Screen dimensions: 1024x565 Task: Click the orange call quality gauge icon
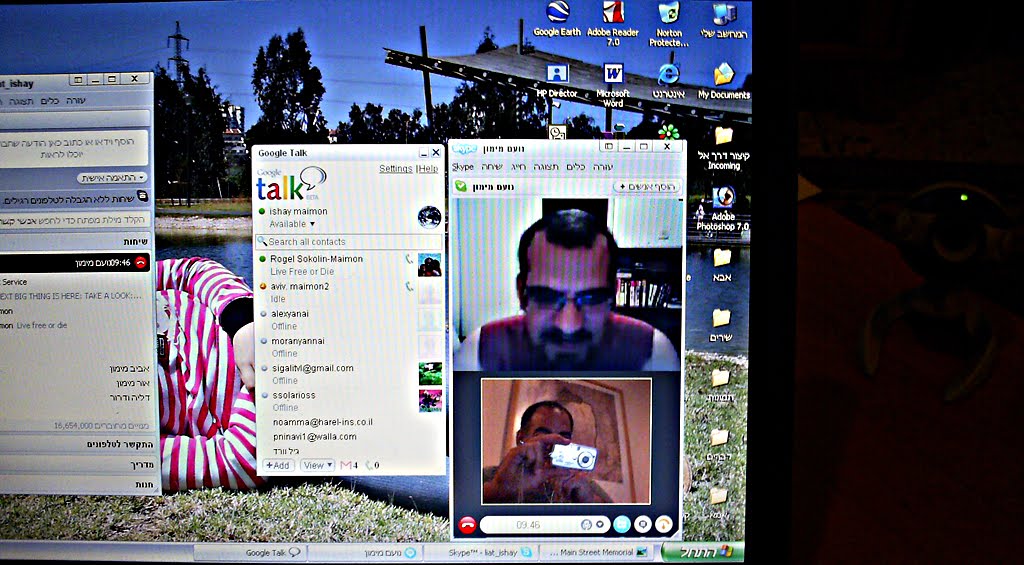pos(664,524)
